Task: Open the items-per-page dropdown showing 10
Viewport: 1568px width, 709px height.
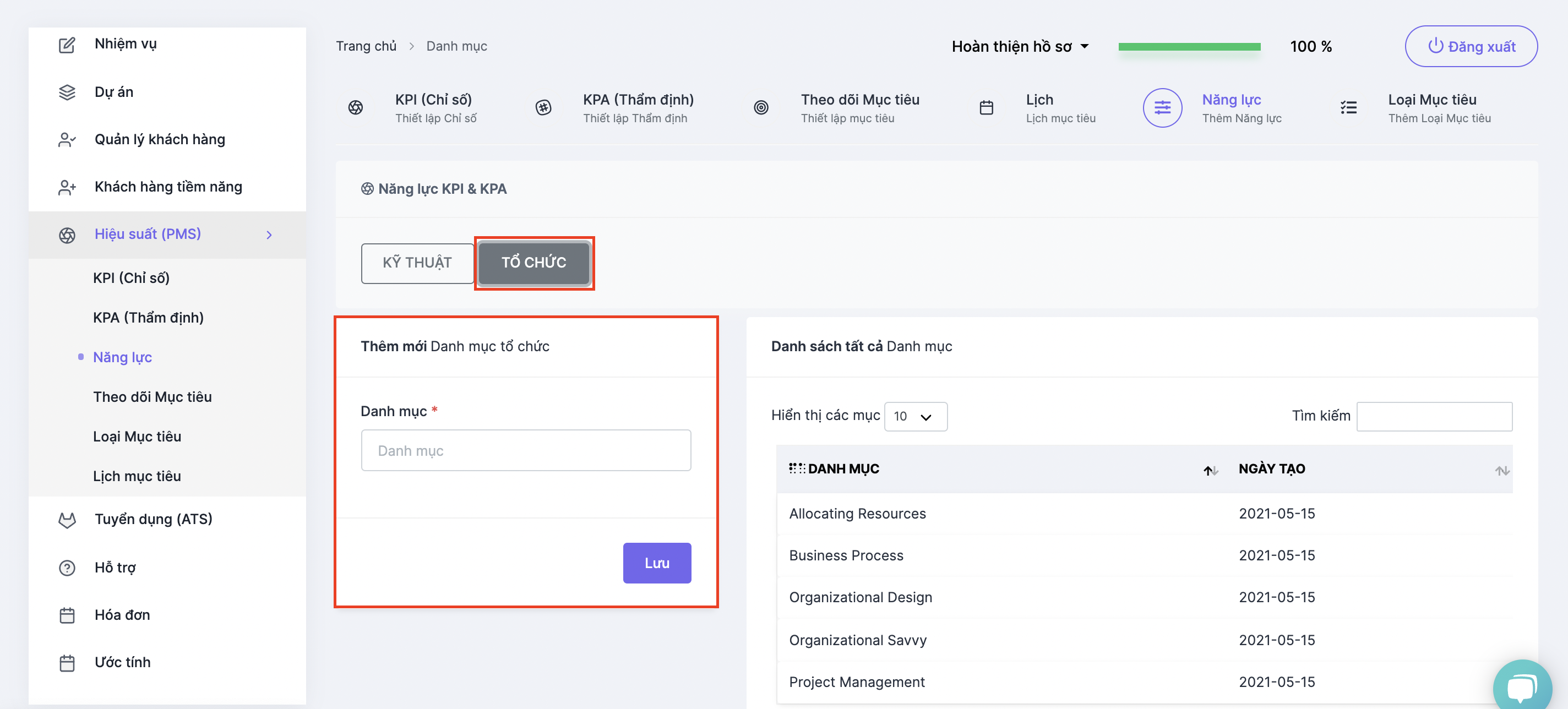Action: [x=916, y=416]
